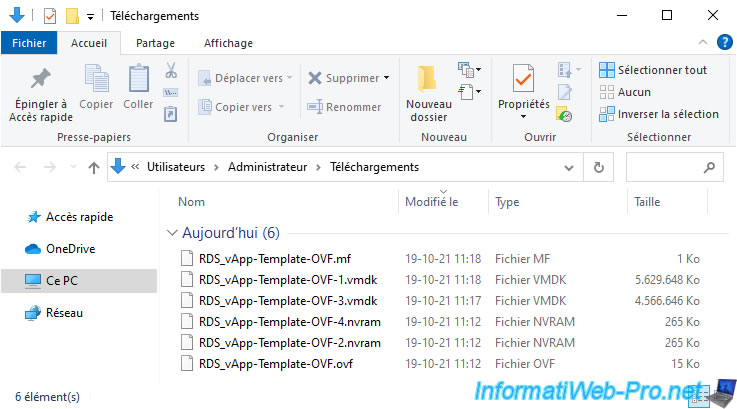The width and height of the screenshot is (737, 409).
Task: Select OneDrive in navigation pane
Action: tap(71, 249)
